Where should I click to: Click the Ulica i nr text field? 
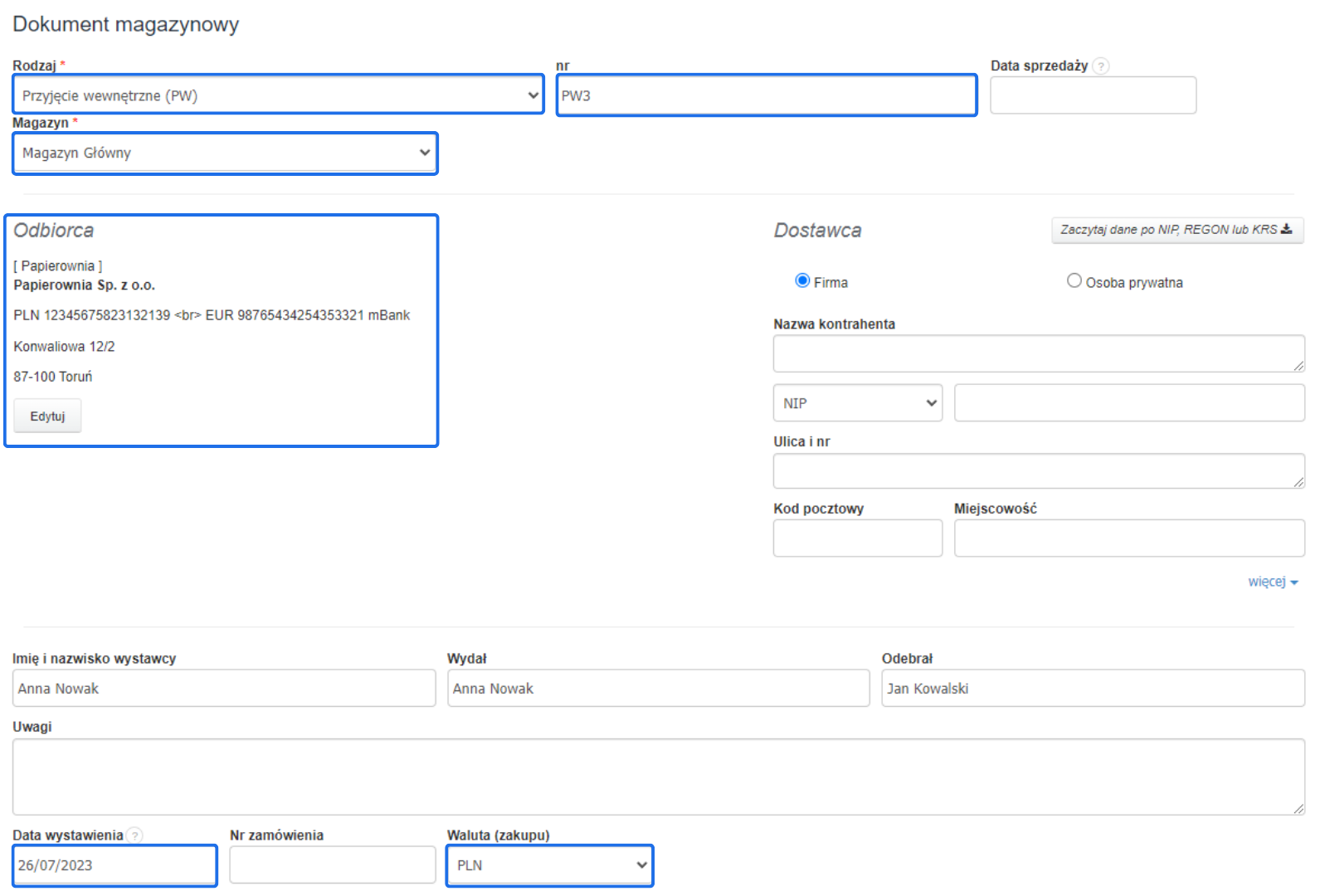pos(1037,471)
